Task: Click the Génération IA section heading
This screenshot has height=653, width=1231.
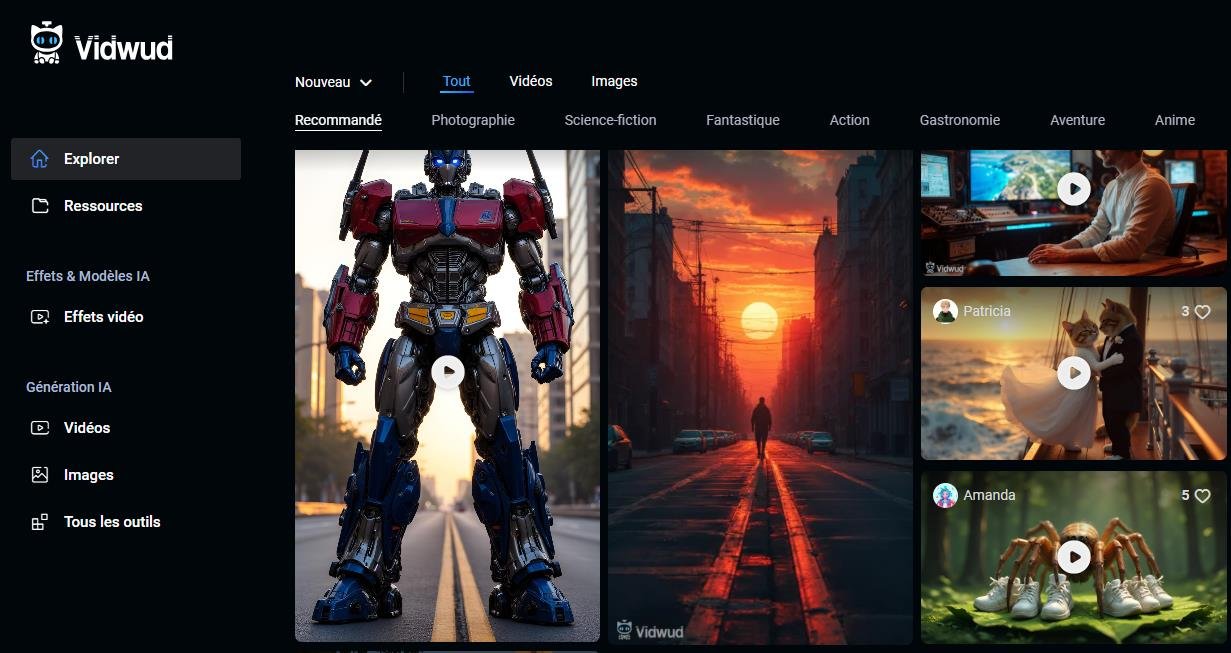Action: coord(69,387)
